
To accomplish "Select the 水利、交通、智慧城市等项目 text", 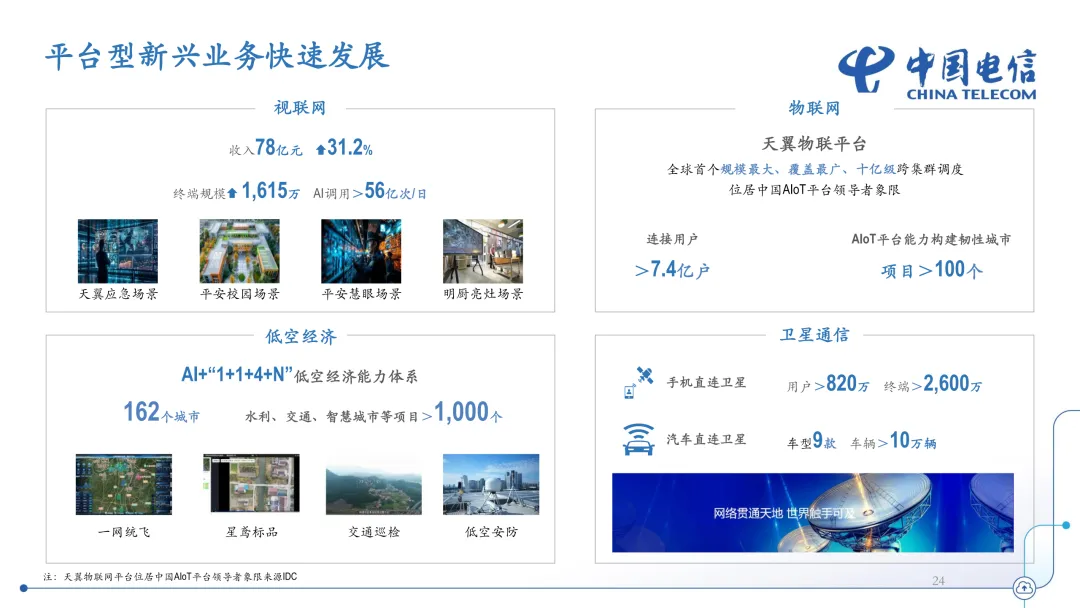I will point(332,417).
